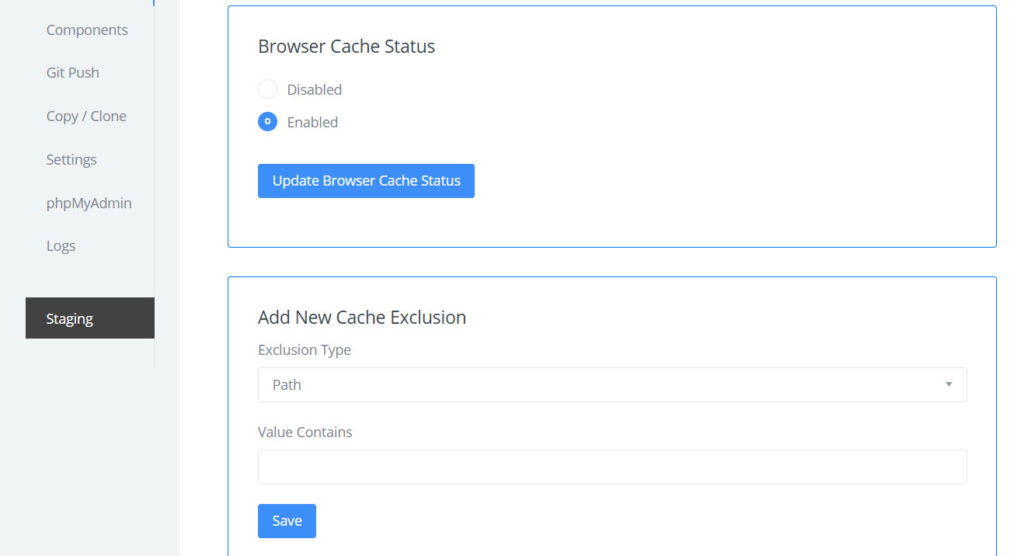Launch phpMyAdmin from the sidebar
This screenshot has width=1024, height=556.
89,203
